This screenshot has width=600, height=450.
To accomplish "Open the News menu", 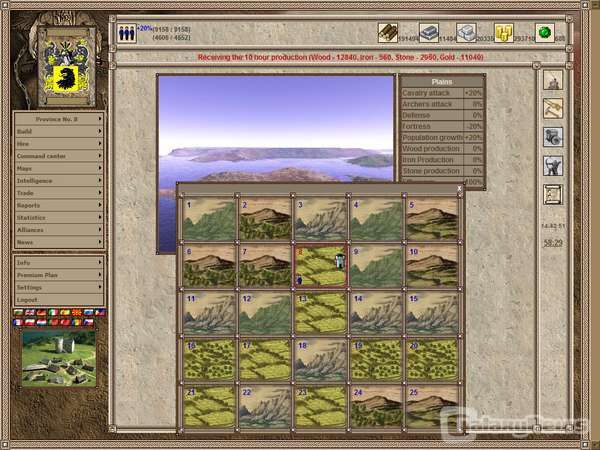I will (59, 242).
